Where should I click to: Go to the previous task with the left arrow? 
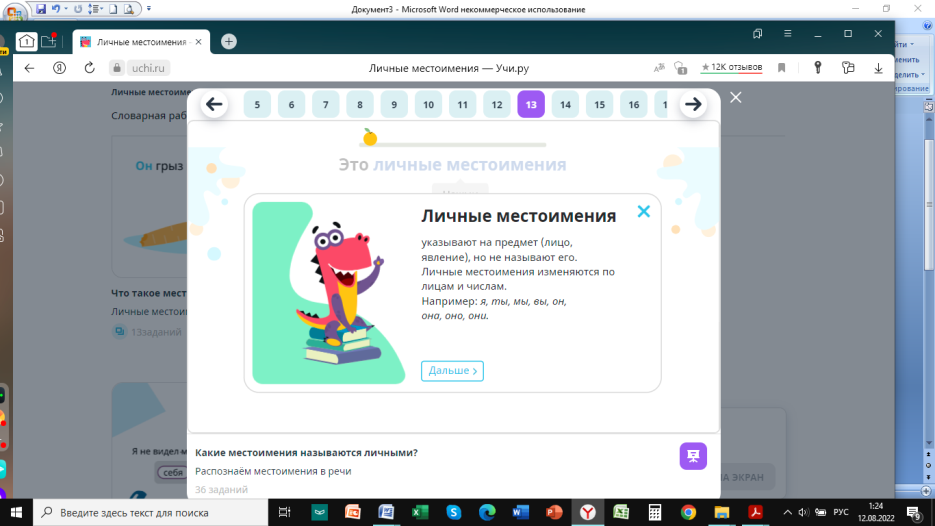point(214,104)
